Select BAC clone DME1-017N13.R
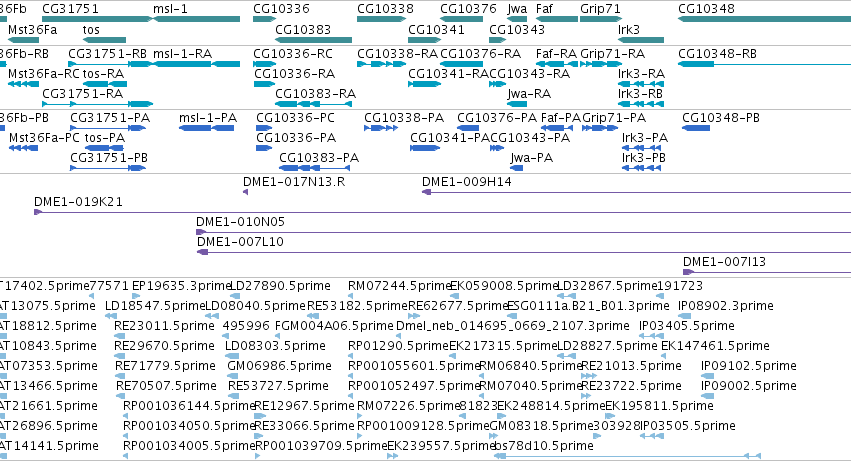Screen dimensions: 851x461 tap(294, 182)
